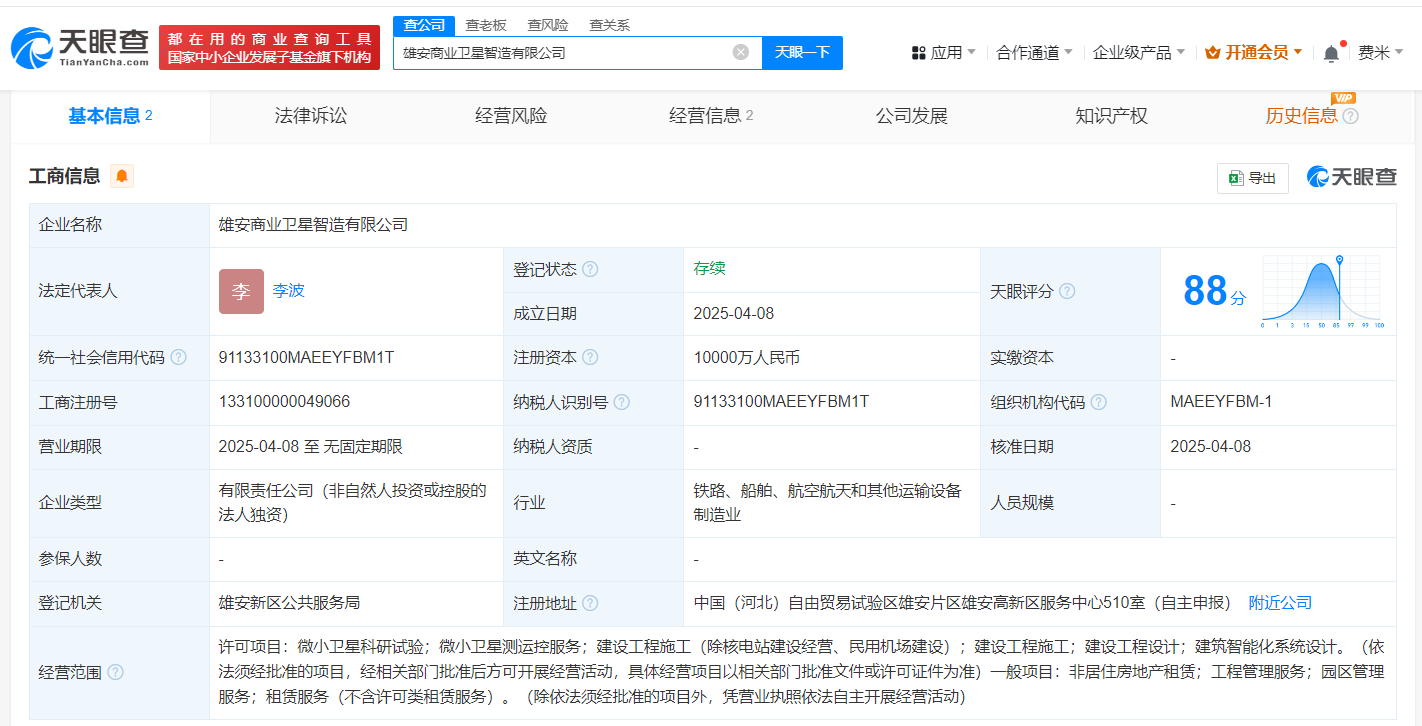Open the notification bell in header

(1330, 54)
